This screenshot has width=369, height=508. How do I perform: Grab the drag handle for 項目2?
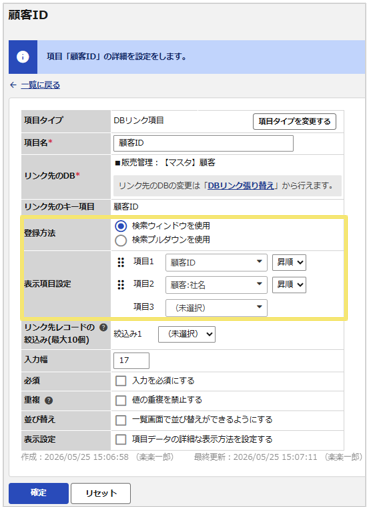(x=121, y=285)
